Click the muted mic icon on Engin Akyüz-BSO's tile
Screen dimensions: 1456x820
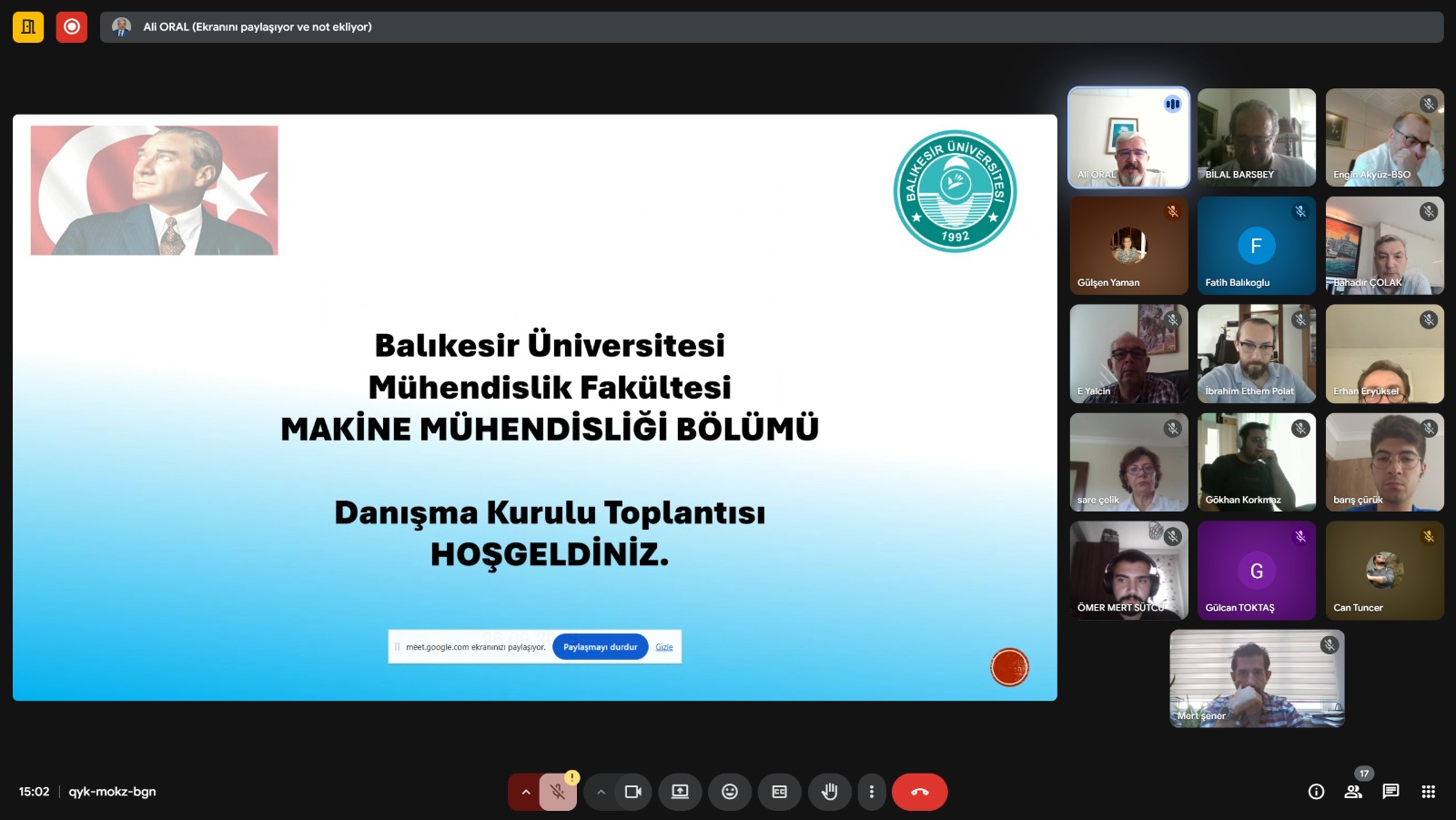[x=1429, y=104]
